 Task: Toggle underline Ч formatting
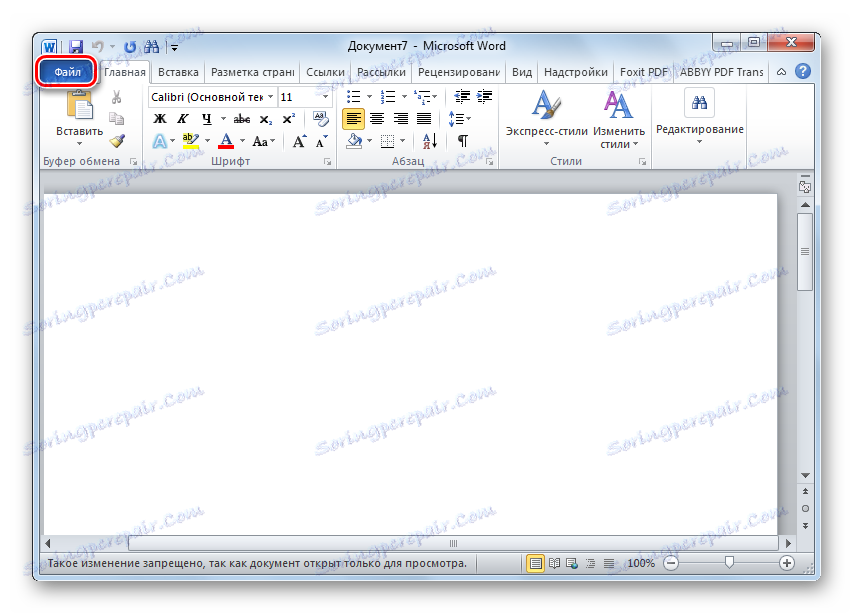tap(206, 119)
